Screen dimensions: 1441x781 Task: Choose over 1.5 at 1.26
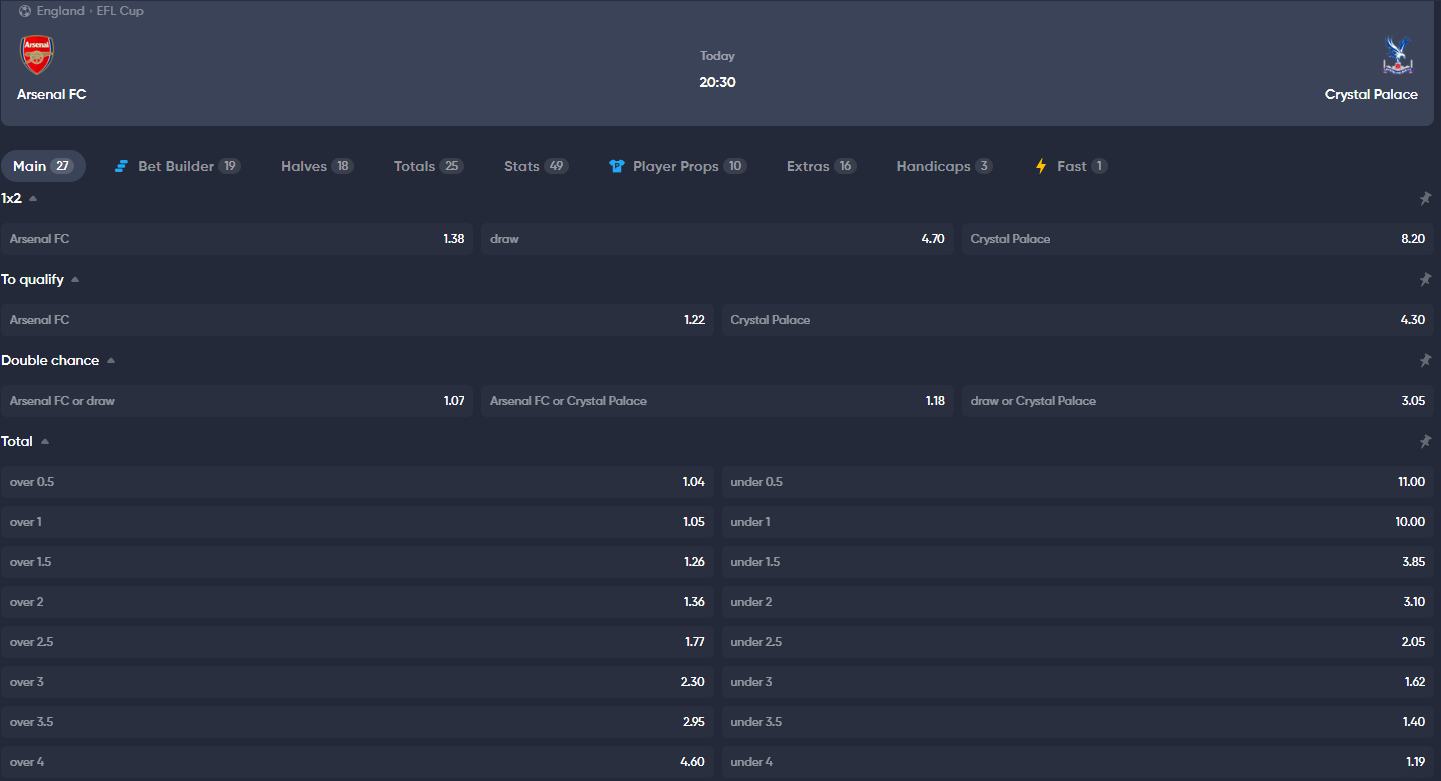(357, 562)
